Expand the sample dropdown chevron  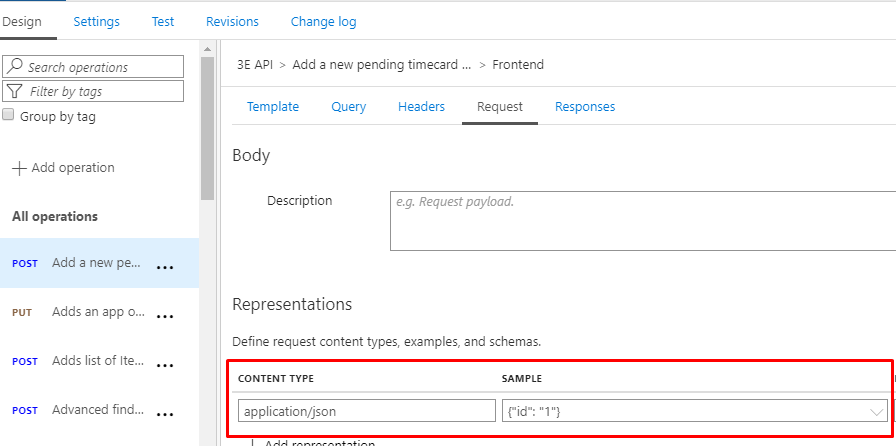[876, 412]
